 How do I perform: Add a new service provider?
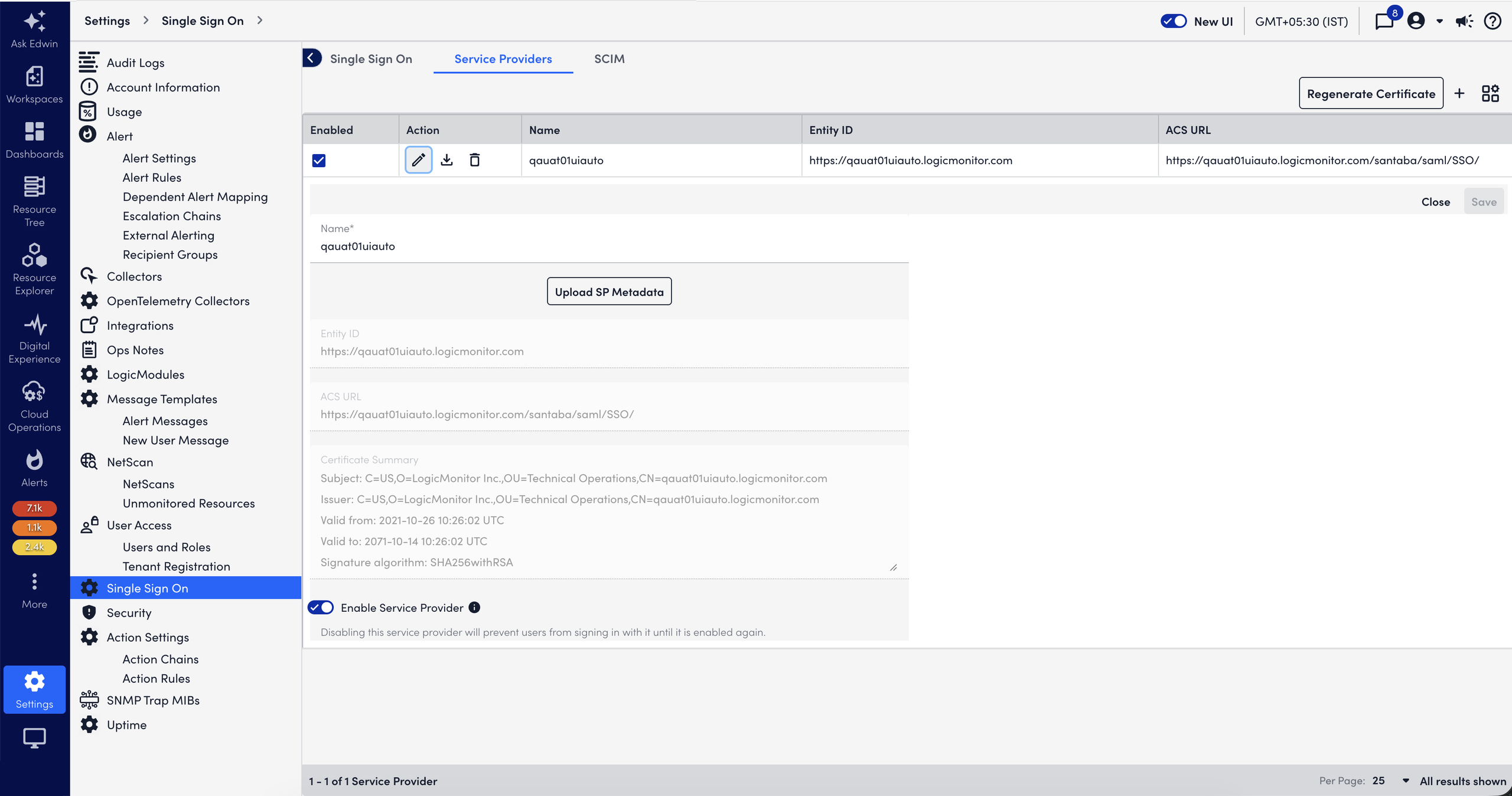coord(1459,93)
